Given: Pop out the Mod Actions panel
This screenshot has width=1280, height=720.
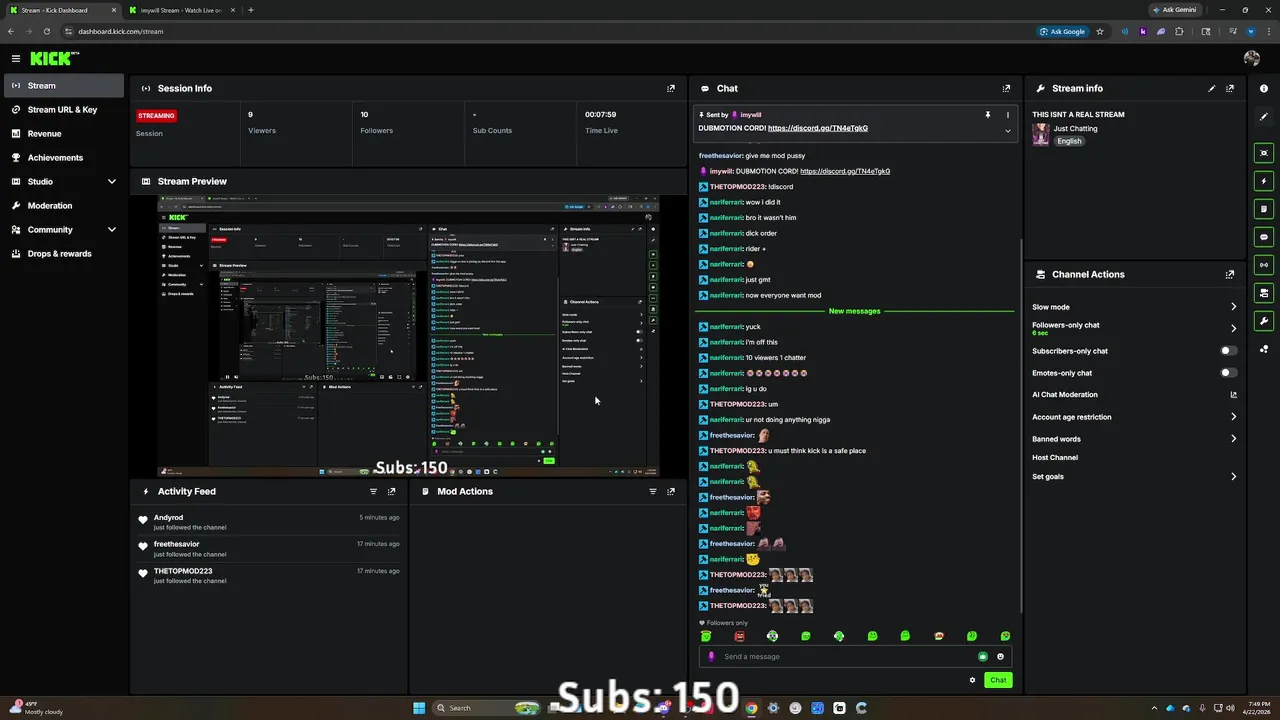Looking at the screenshot, I should 671,491.
